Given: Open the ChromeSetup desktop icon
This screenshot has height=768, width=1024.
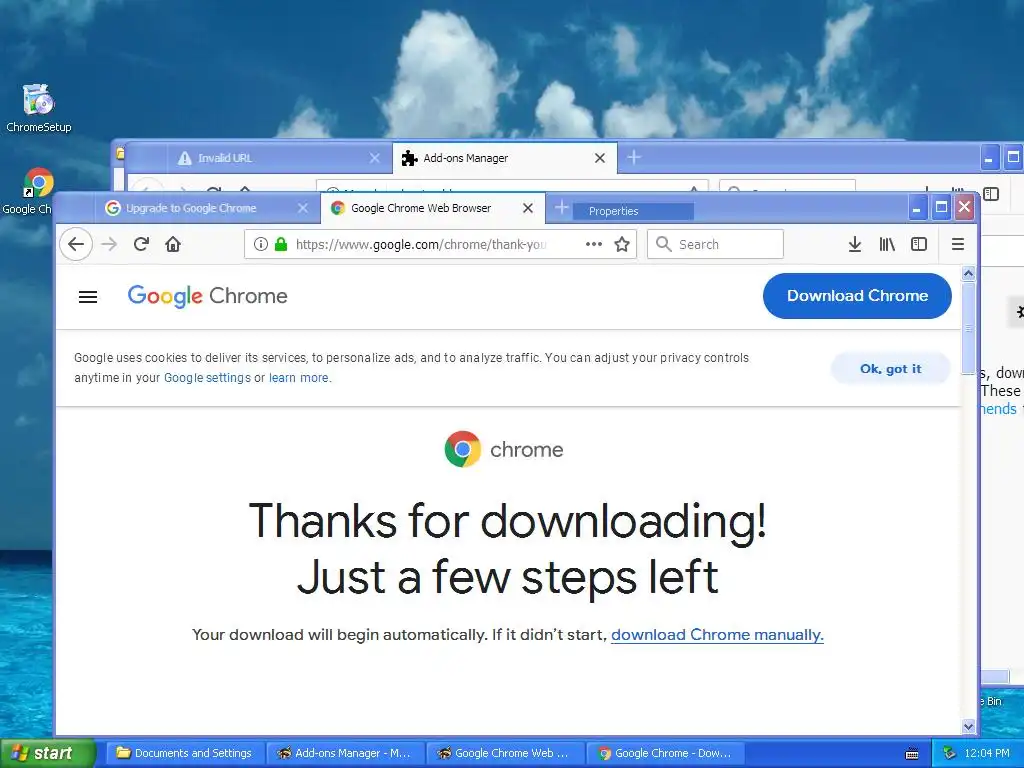Looking at the screenshot, I should click(38, 108).
